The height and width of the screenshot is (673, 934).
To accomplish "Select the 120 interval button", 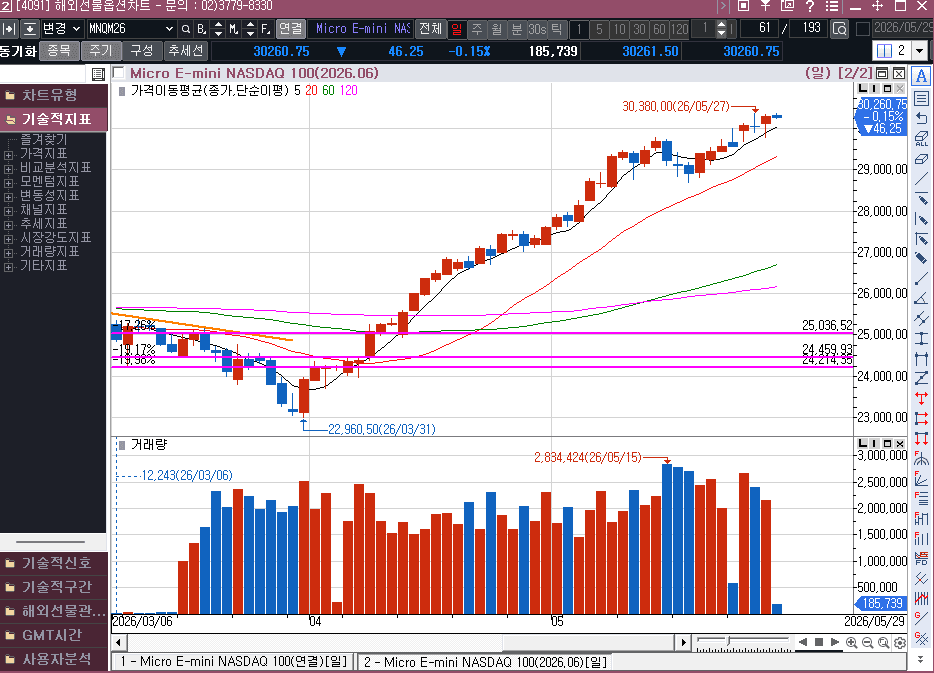I will pos(679,29).
